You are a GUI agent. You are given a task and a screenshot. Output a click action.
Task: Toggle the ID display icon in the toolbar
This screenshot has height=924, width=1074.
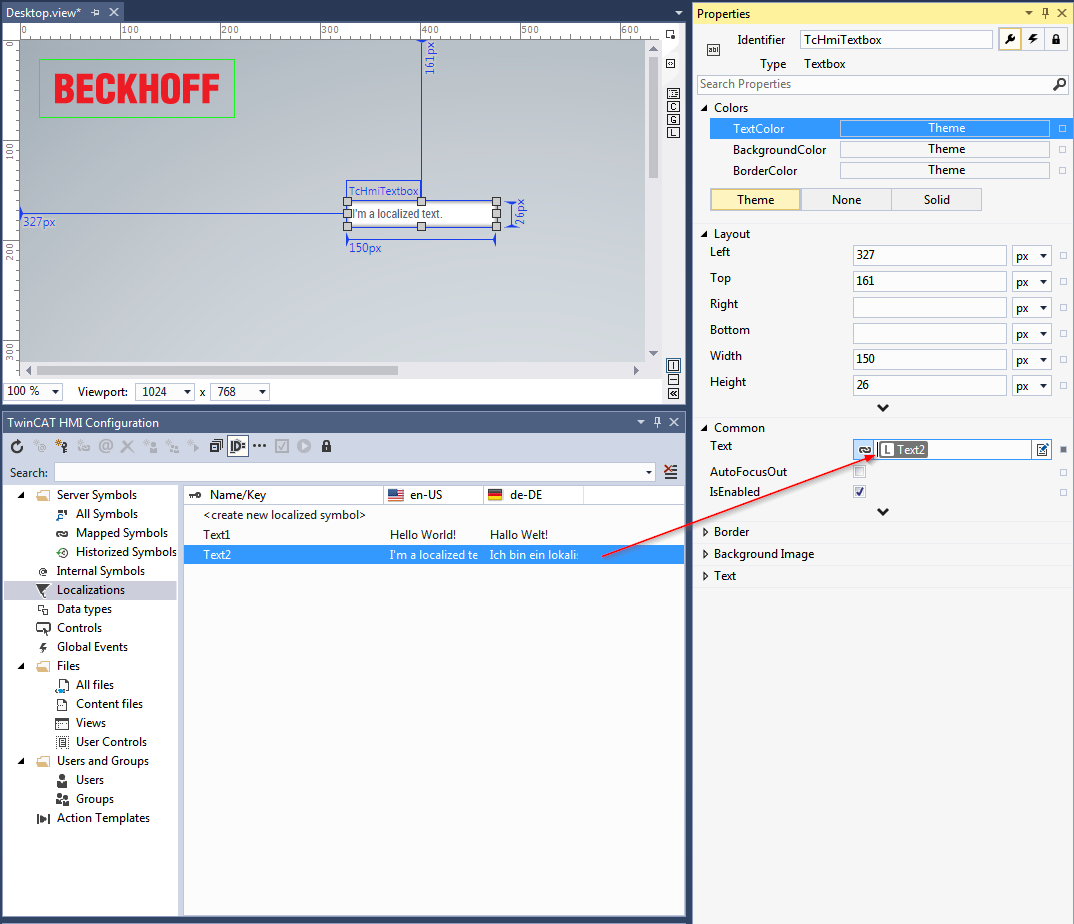[x=238, y=447]
